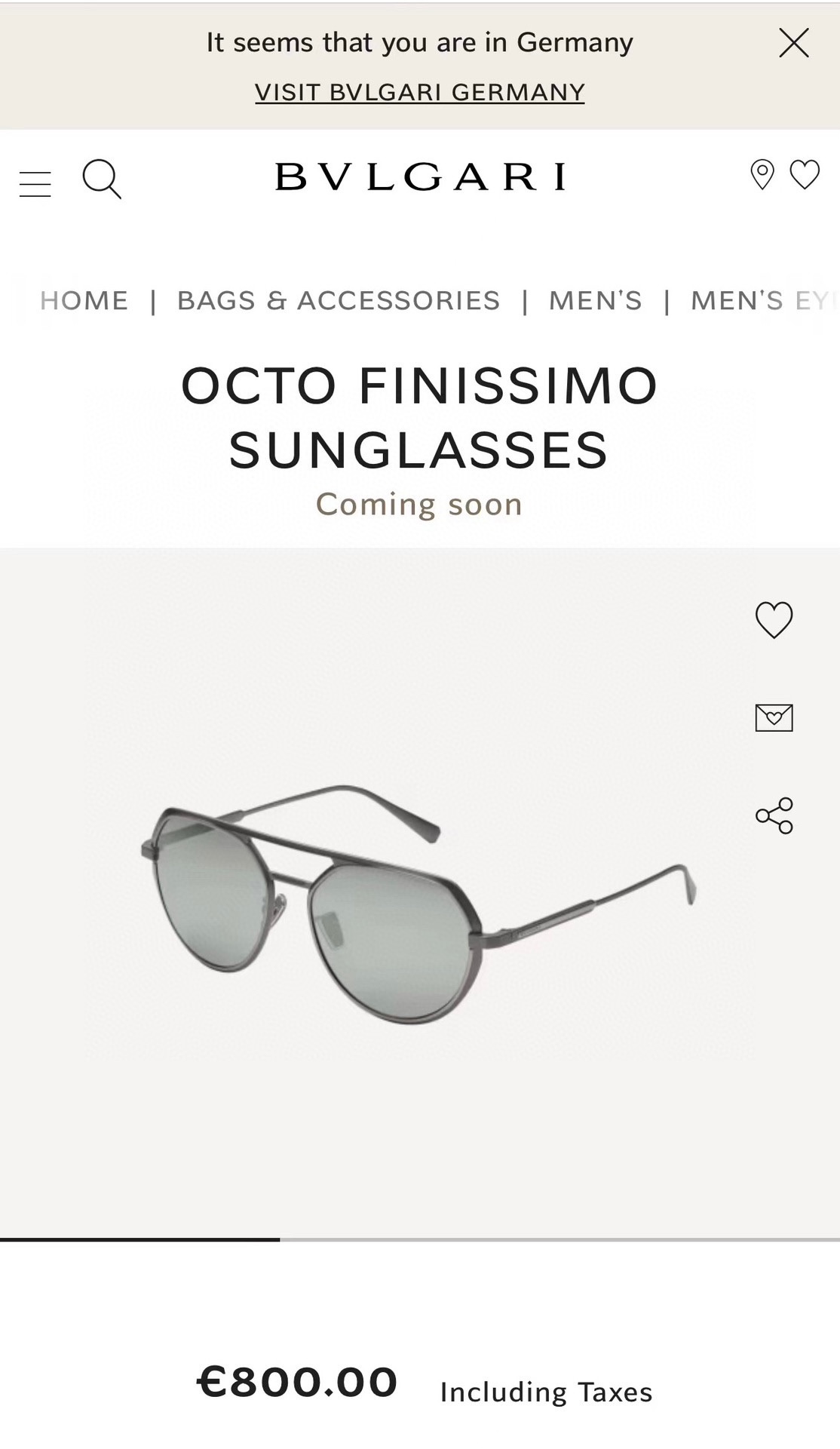Select the Home breadcrumb

pyautogui.click(x=84, y=300)
